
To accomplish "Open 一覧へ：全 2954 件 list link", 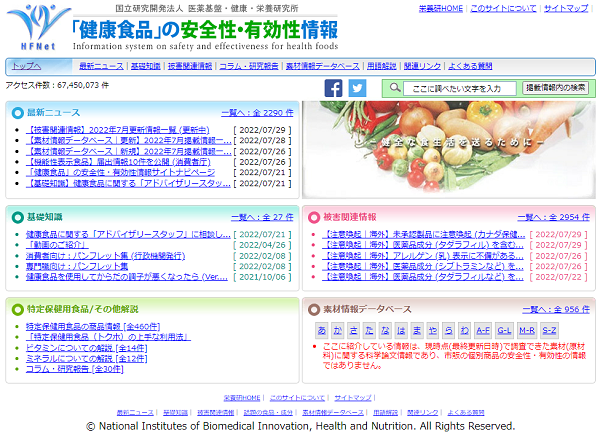I will click(x=554, y=217).
